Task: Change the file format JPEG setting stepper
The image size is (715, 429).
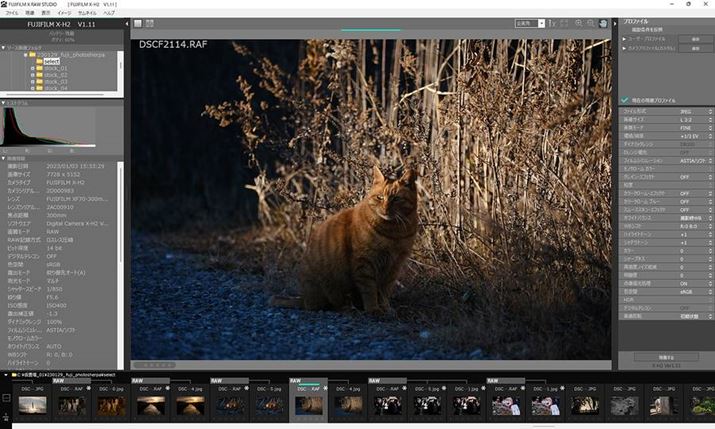Action: [710, 111]
